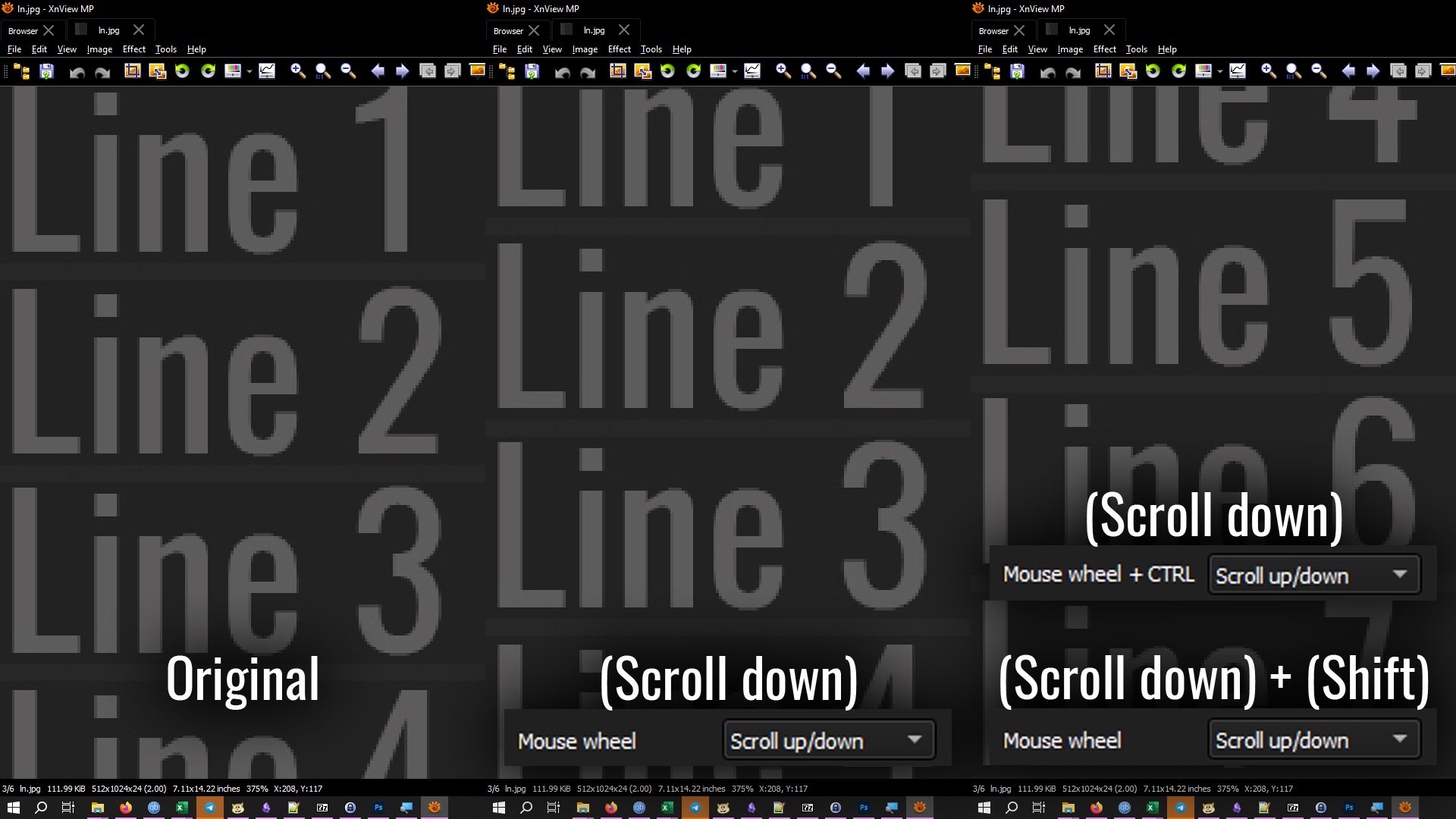
Task: Rotate left using leftmost window's toolbar
Action: (x=182, y=71)
